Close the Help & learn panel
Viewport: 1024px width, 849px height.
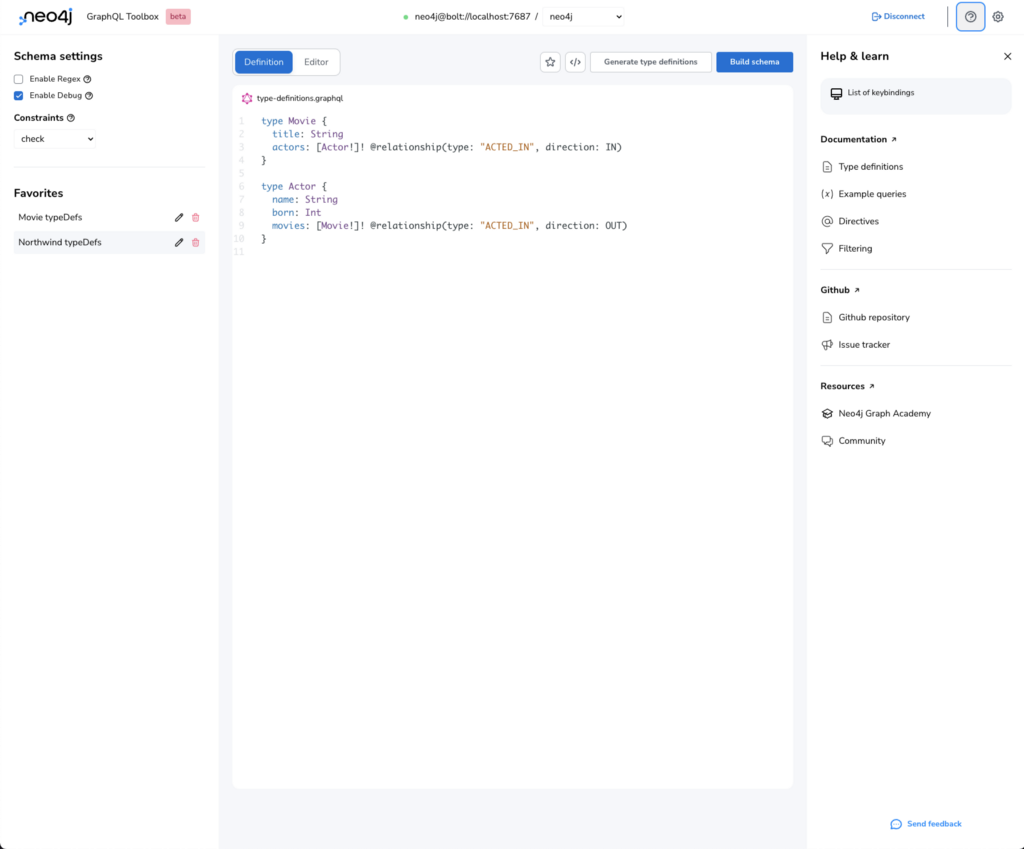point(1008,56)
